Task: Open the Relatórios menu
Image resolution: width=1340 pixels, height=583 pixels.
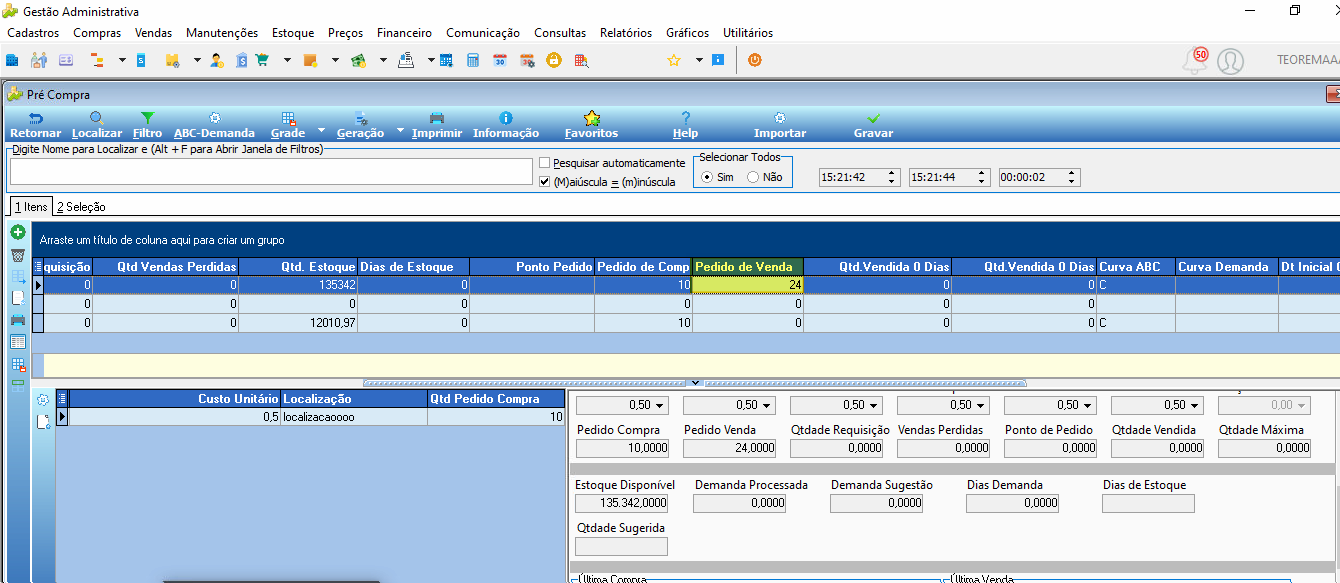Action: (x=626, y=33)
